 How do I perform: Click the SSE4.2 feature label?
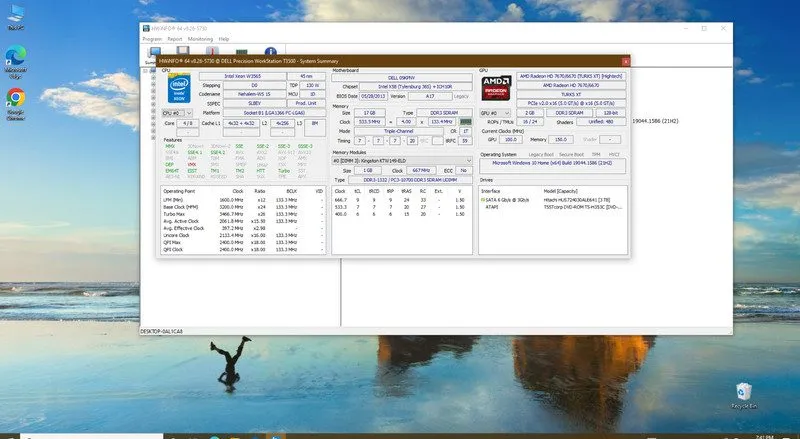pyautogui.click(x=218, y=152)
